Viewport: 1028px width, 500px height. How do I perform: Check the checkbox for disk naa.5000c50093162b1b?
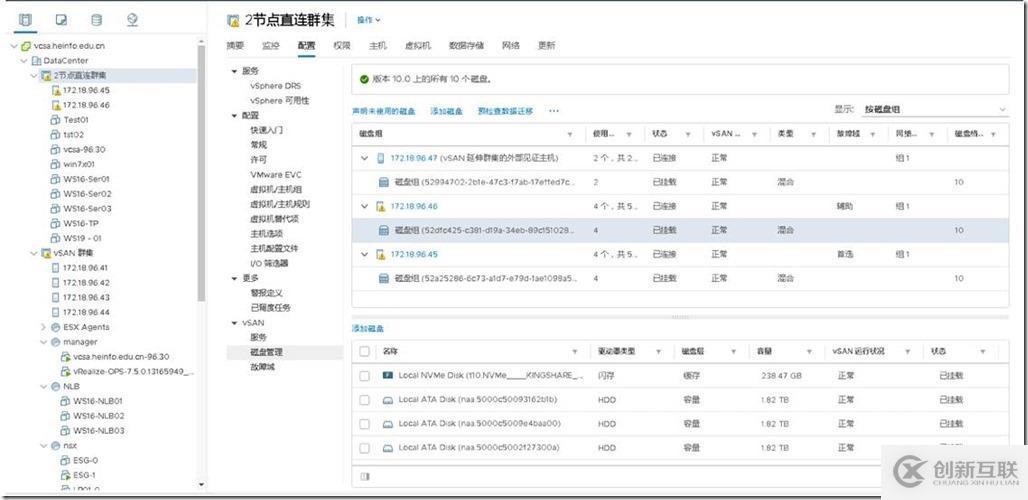tap(365, 400)
